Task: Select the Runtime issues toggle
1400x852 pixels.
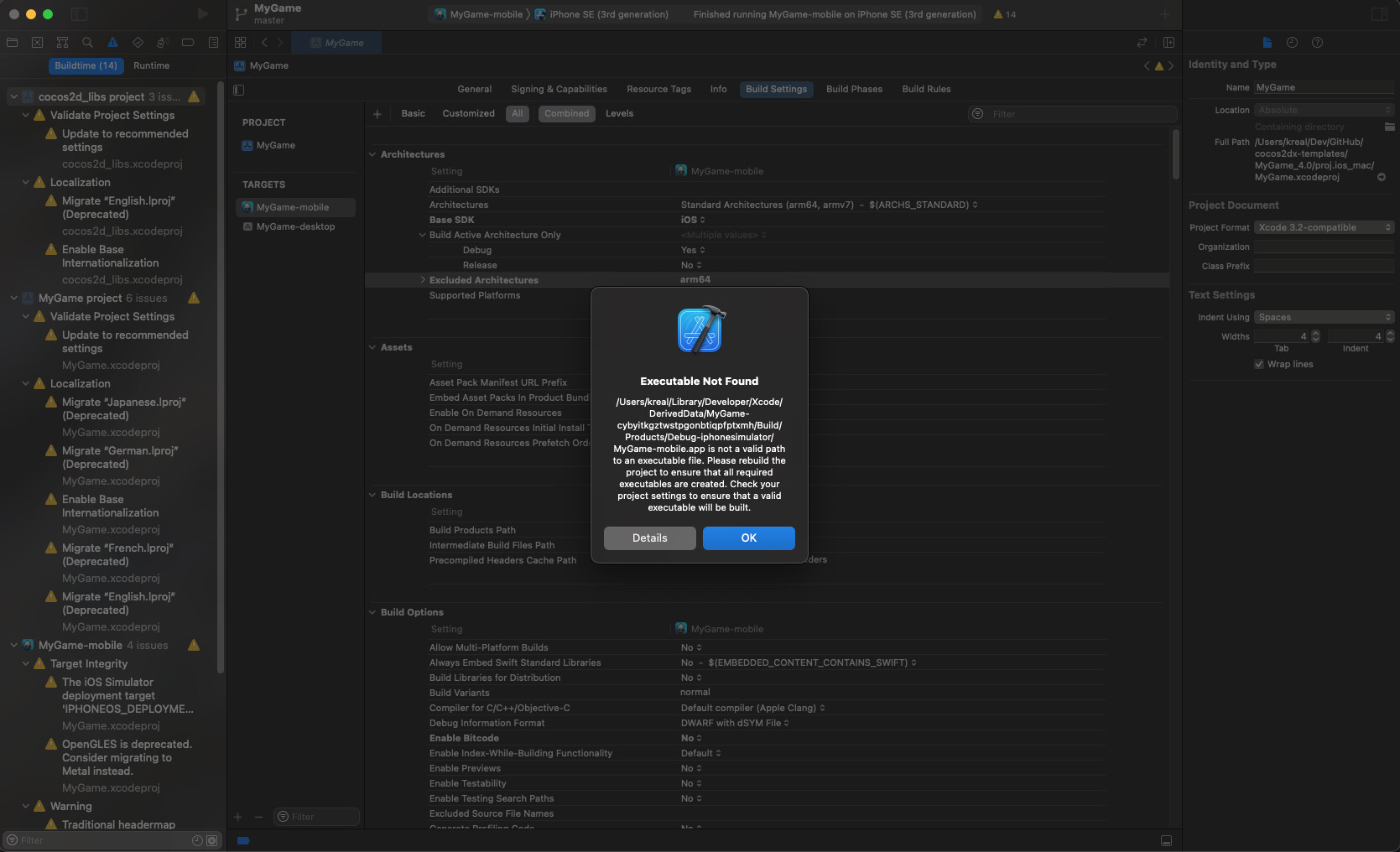Action: 151,65
